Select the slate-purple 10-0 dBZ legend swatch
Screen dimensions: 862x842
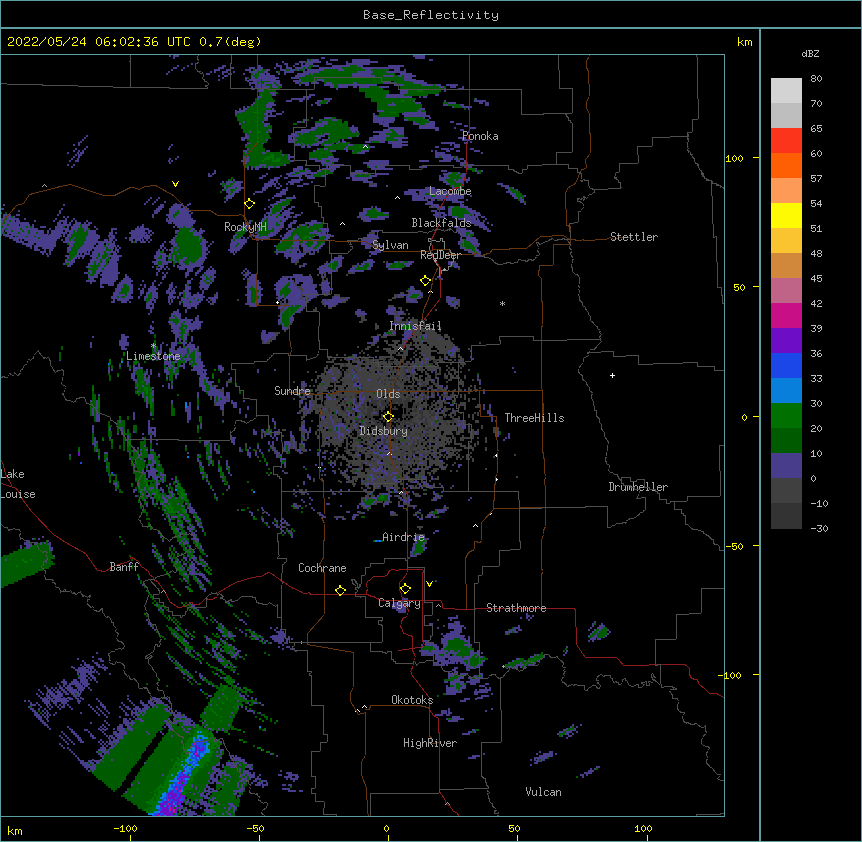click(786, 466)
